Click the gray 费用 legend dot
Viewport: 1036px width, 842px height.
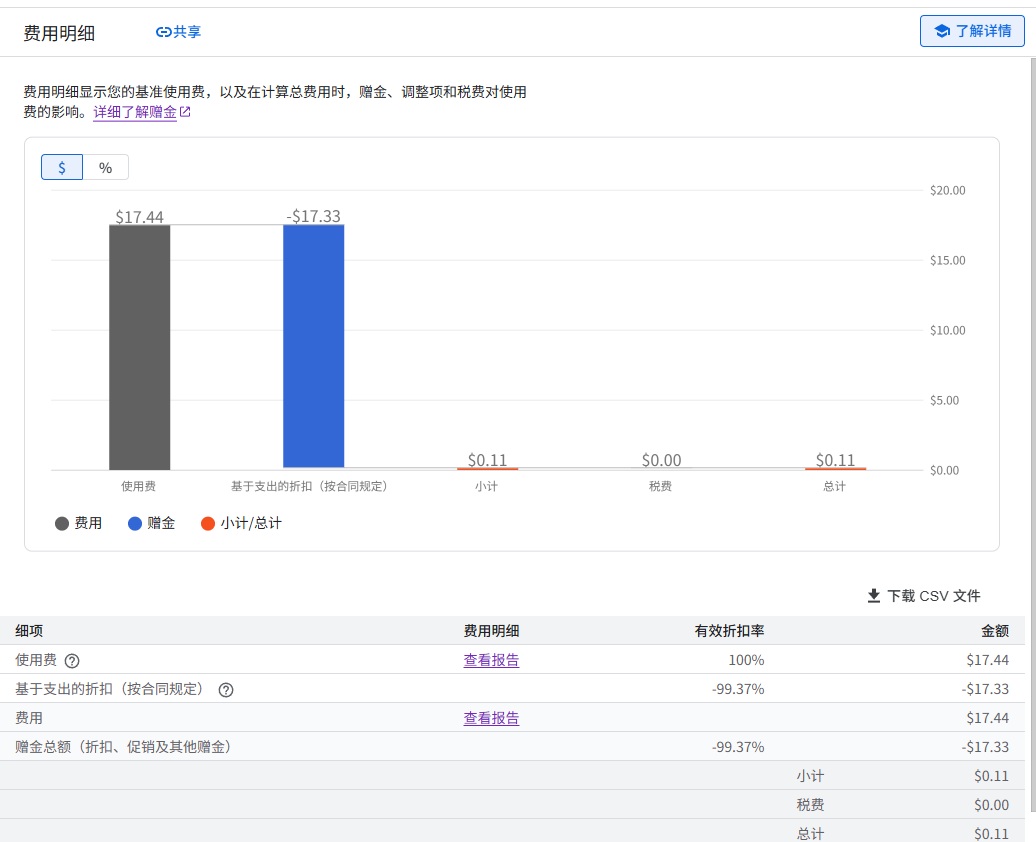point(62,523)
